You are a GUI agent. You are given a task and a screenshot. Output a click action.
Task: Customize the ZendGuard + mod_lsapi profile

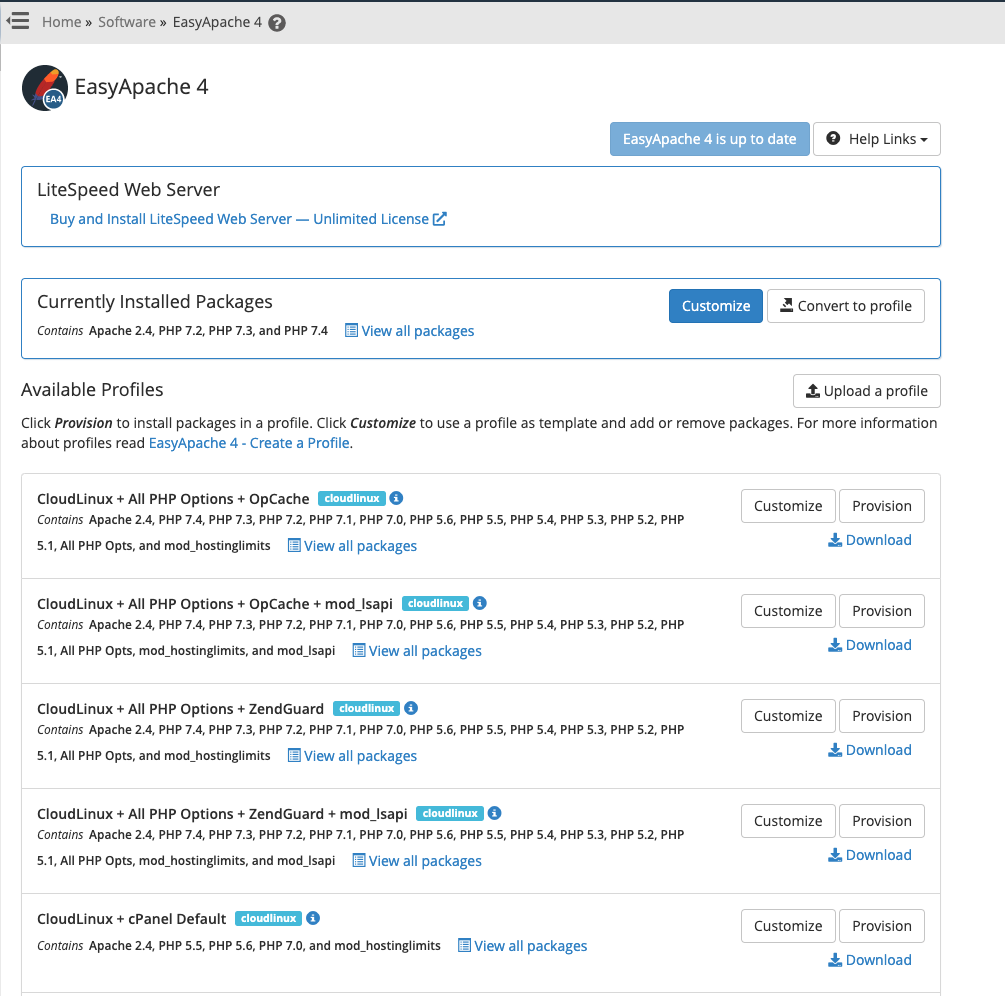coord(788,822)
